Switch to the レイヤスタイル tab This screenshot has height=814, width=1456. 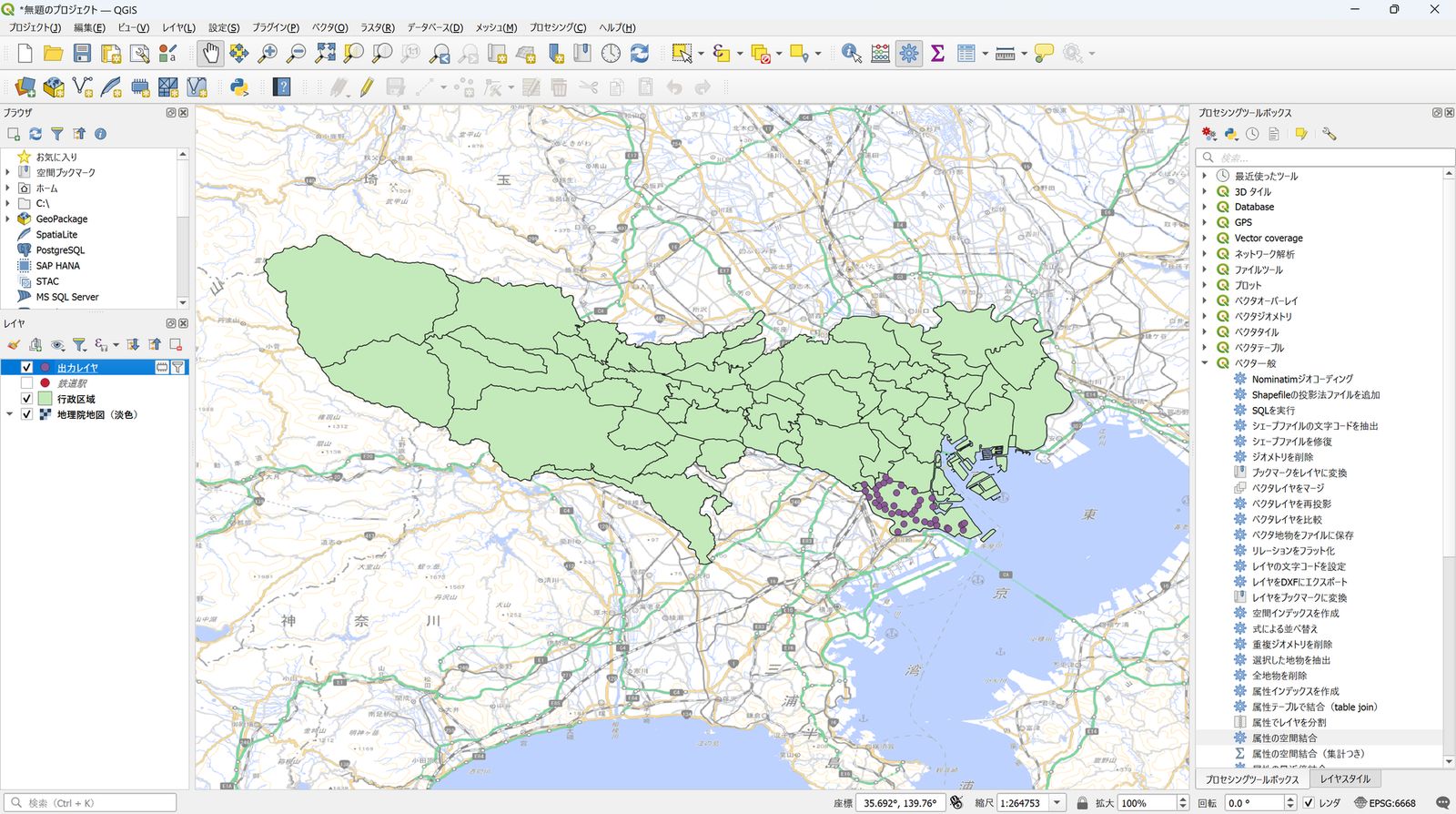click(1345, 779)
